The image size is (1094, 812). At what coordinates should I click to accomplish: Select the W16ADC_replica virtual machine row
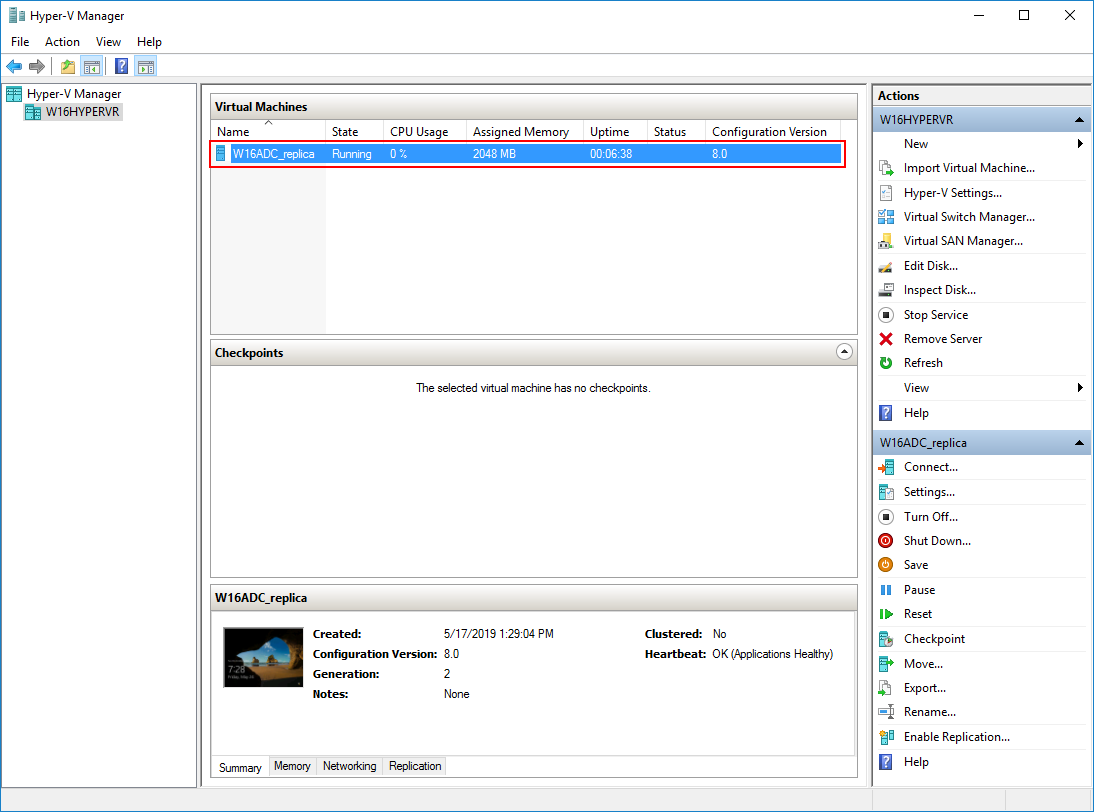527,154
